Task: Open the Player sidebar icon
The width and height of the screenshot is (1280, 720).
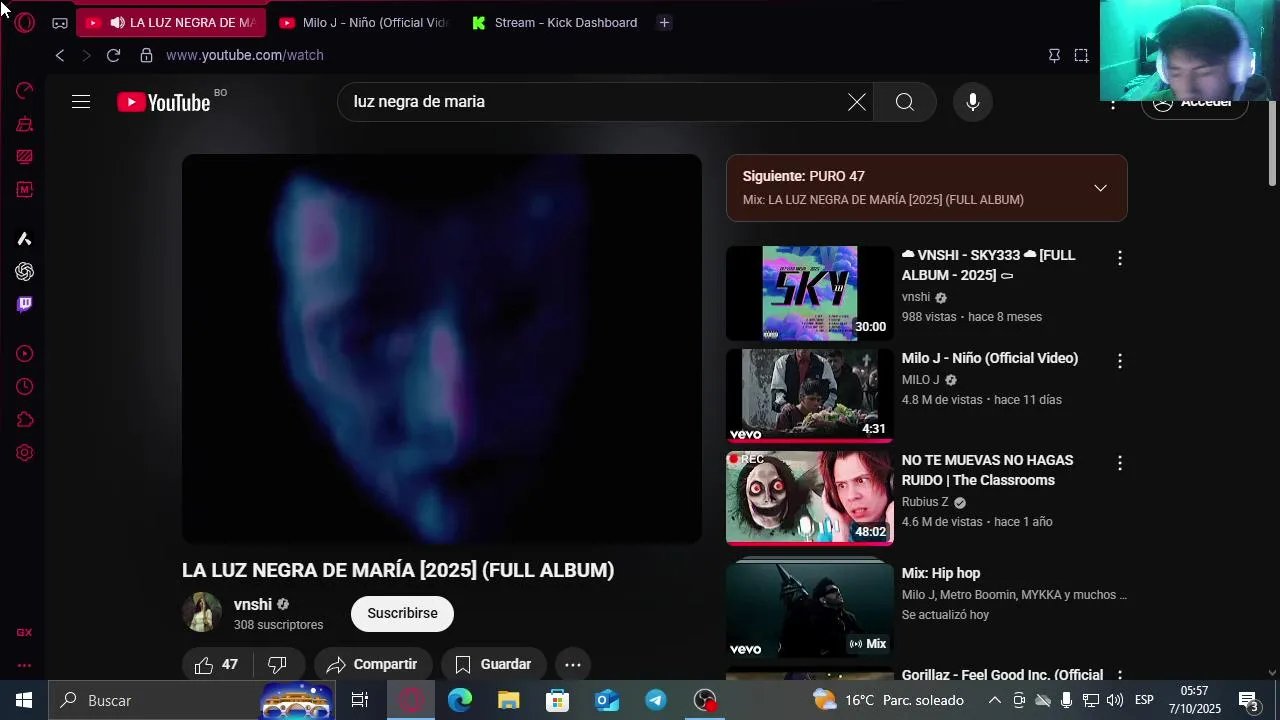Action: coord(25,354)
